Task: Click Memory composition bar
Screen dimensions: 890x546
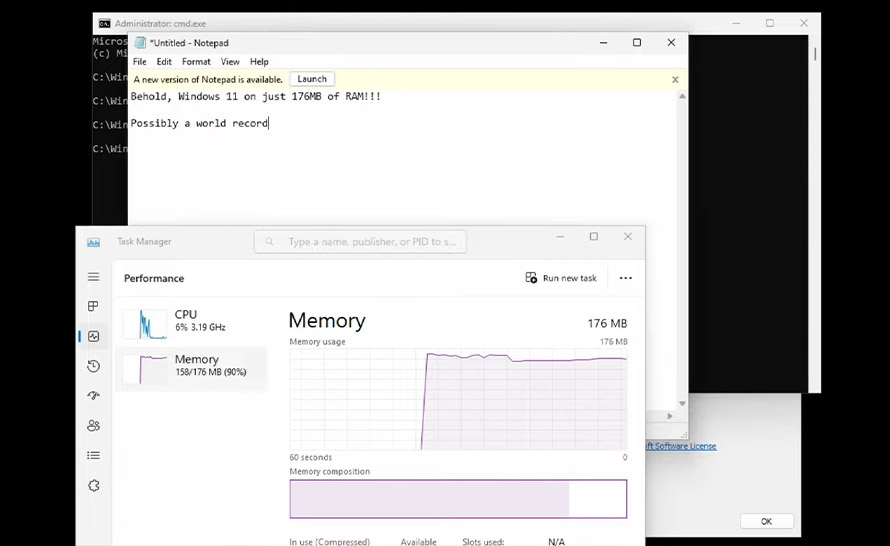Action: click(x=458, y=499)
